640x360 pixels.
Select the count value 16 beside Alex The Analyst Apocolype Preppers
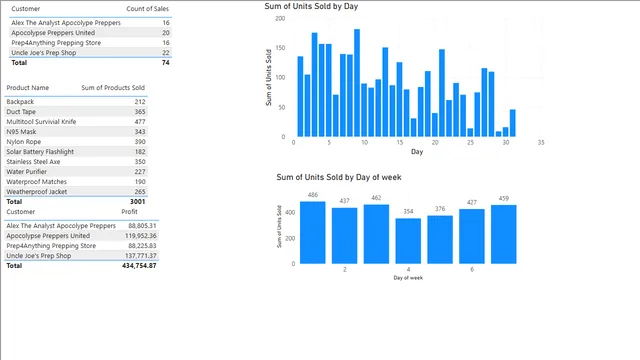tap(166, 23)
